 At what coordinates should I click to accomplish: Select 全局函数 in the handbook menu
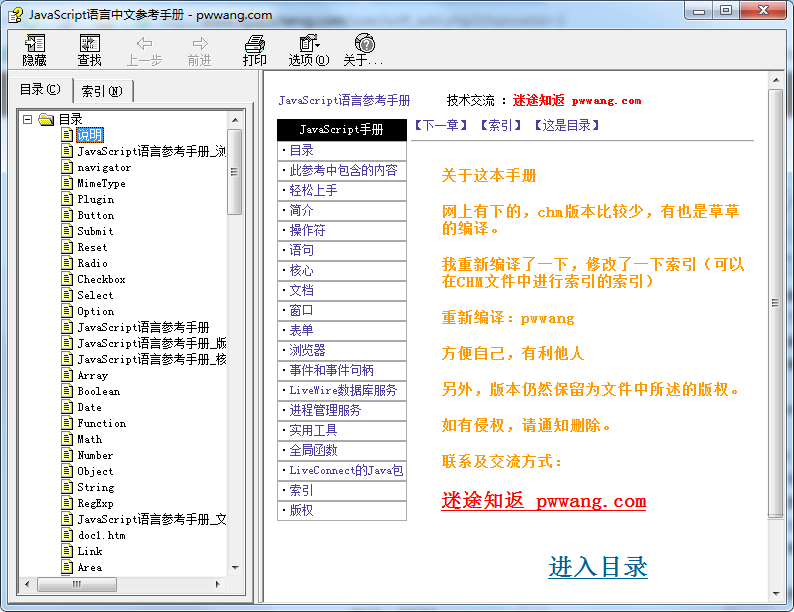[x=313, y=450]
